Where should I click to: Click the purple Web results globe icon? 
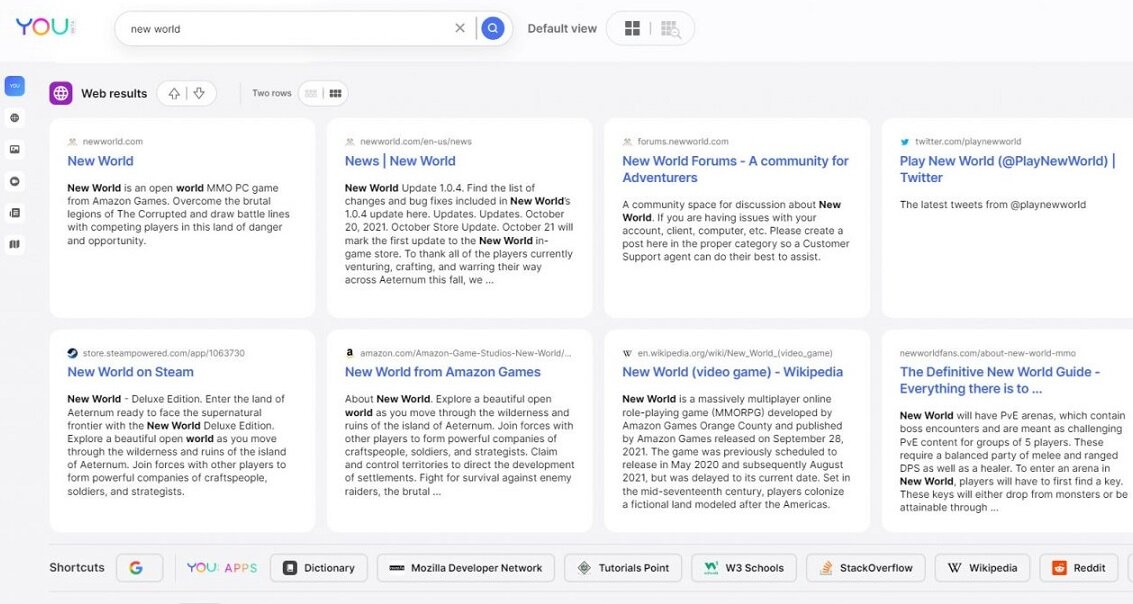pos(61,93)
